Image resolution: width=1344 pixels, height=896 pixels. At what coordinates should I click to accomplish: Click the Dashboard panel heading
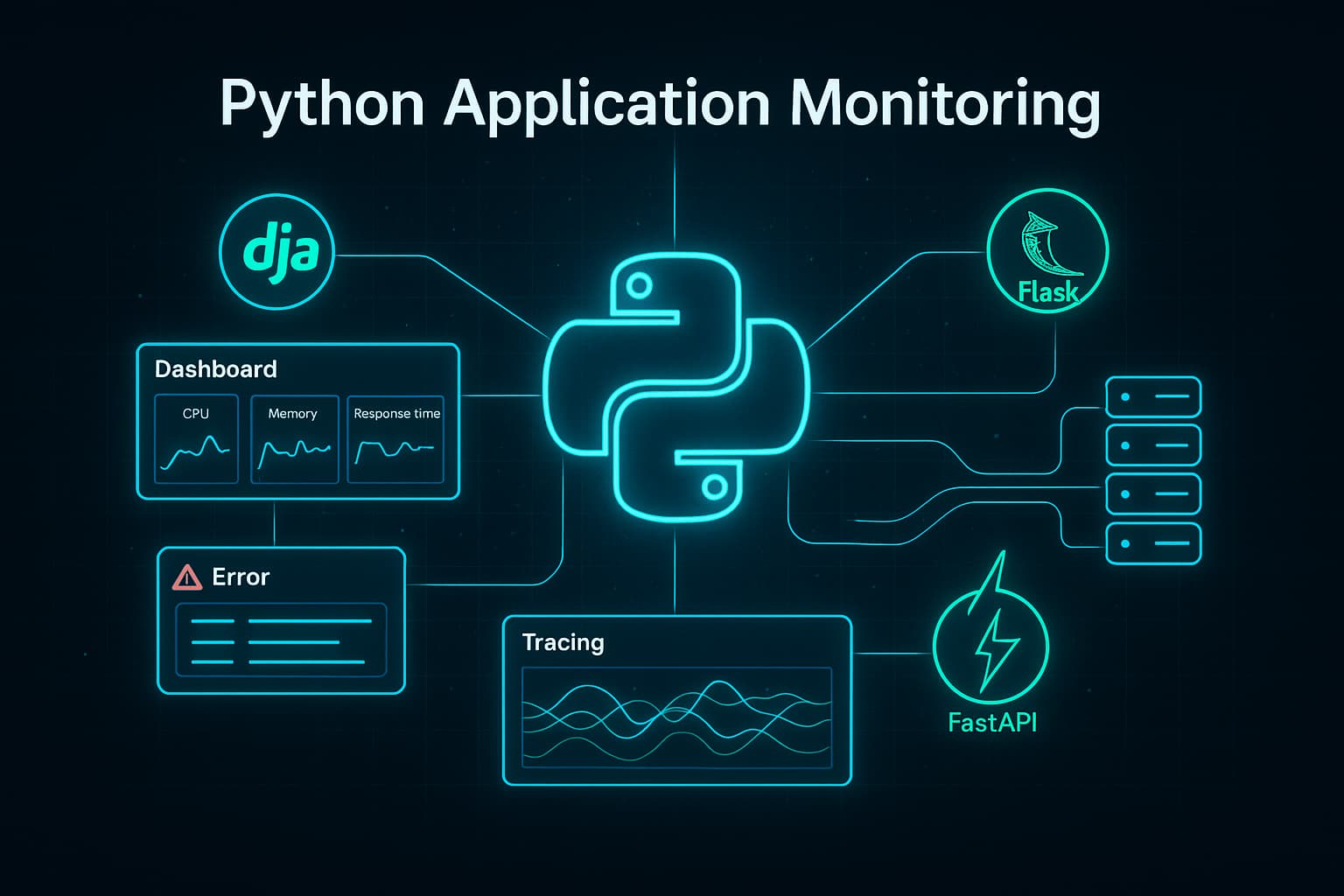point(216,369)
